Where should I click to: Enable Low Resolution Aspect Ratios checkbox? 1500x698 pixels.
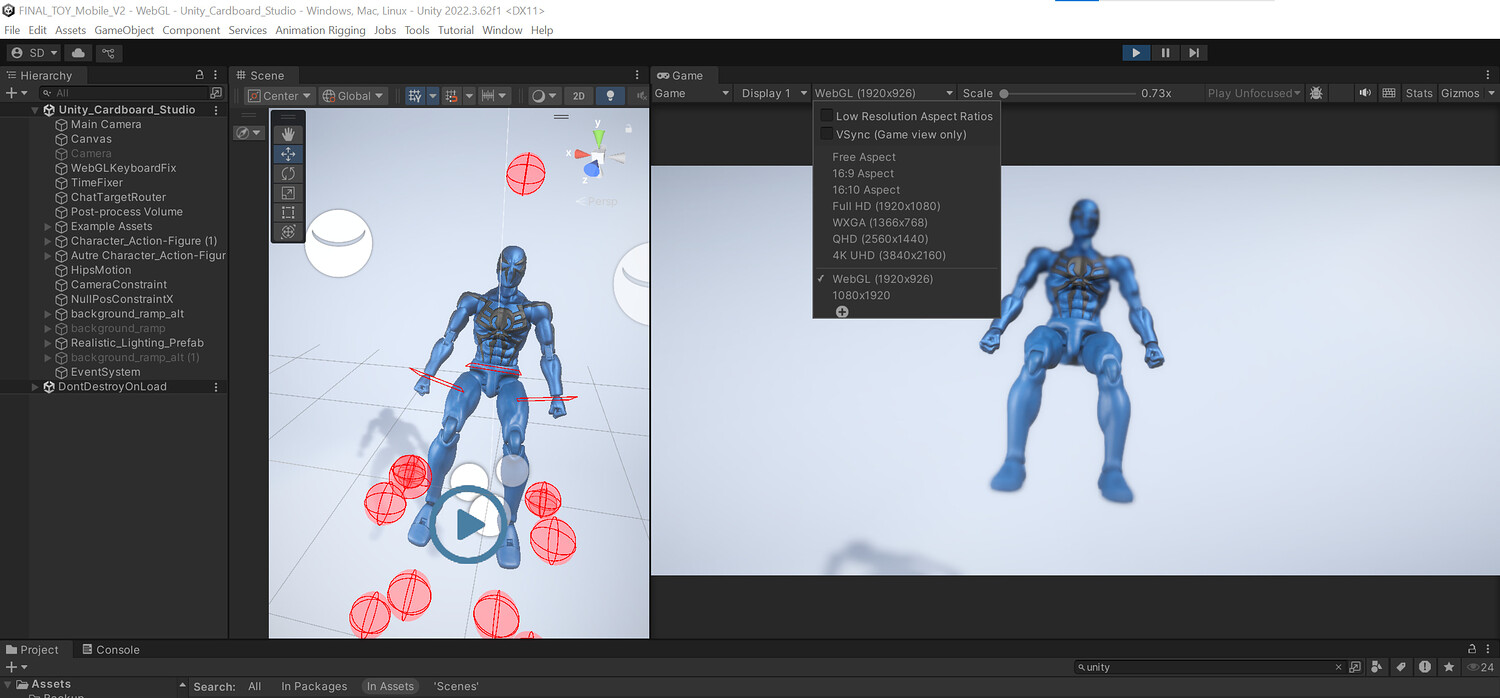(826, 116)
